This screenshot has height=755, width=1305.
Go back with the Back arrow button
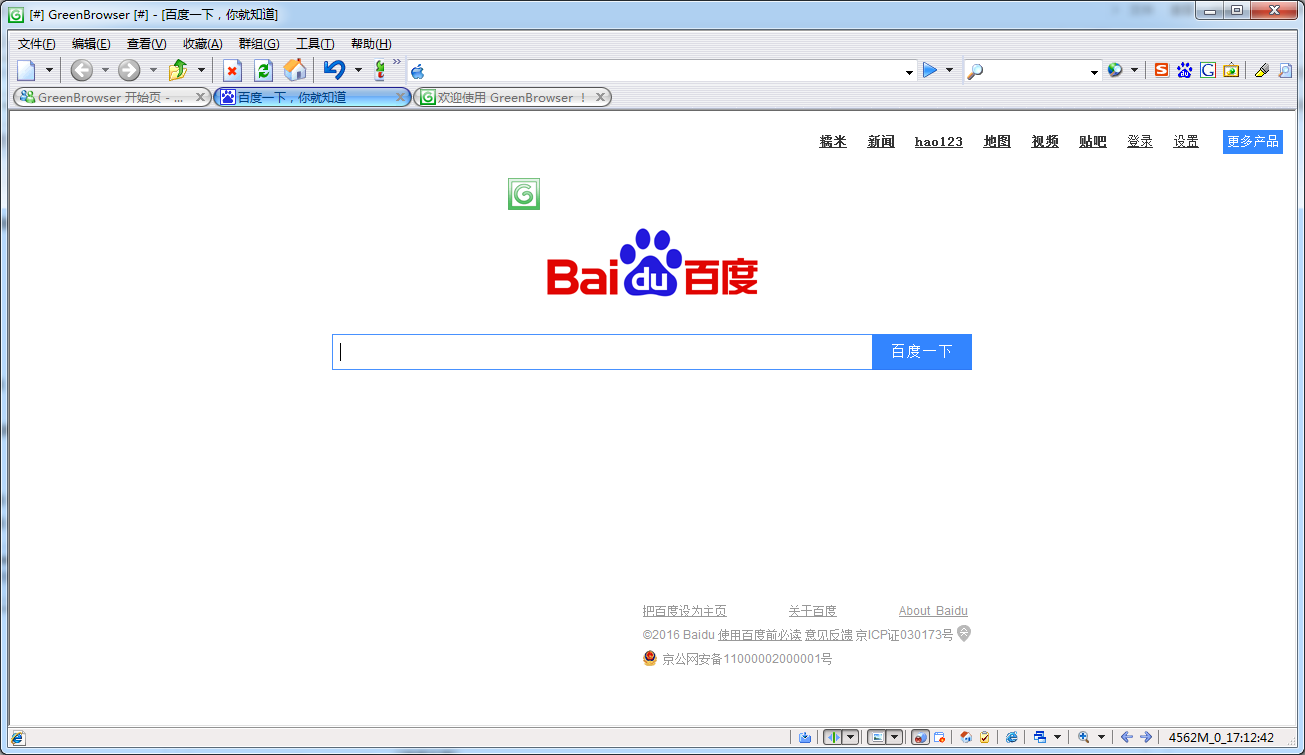coord(82,70)
